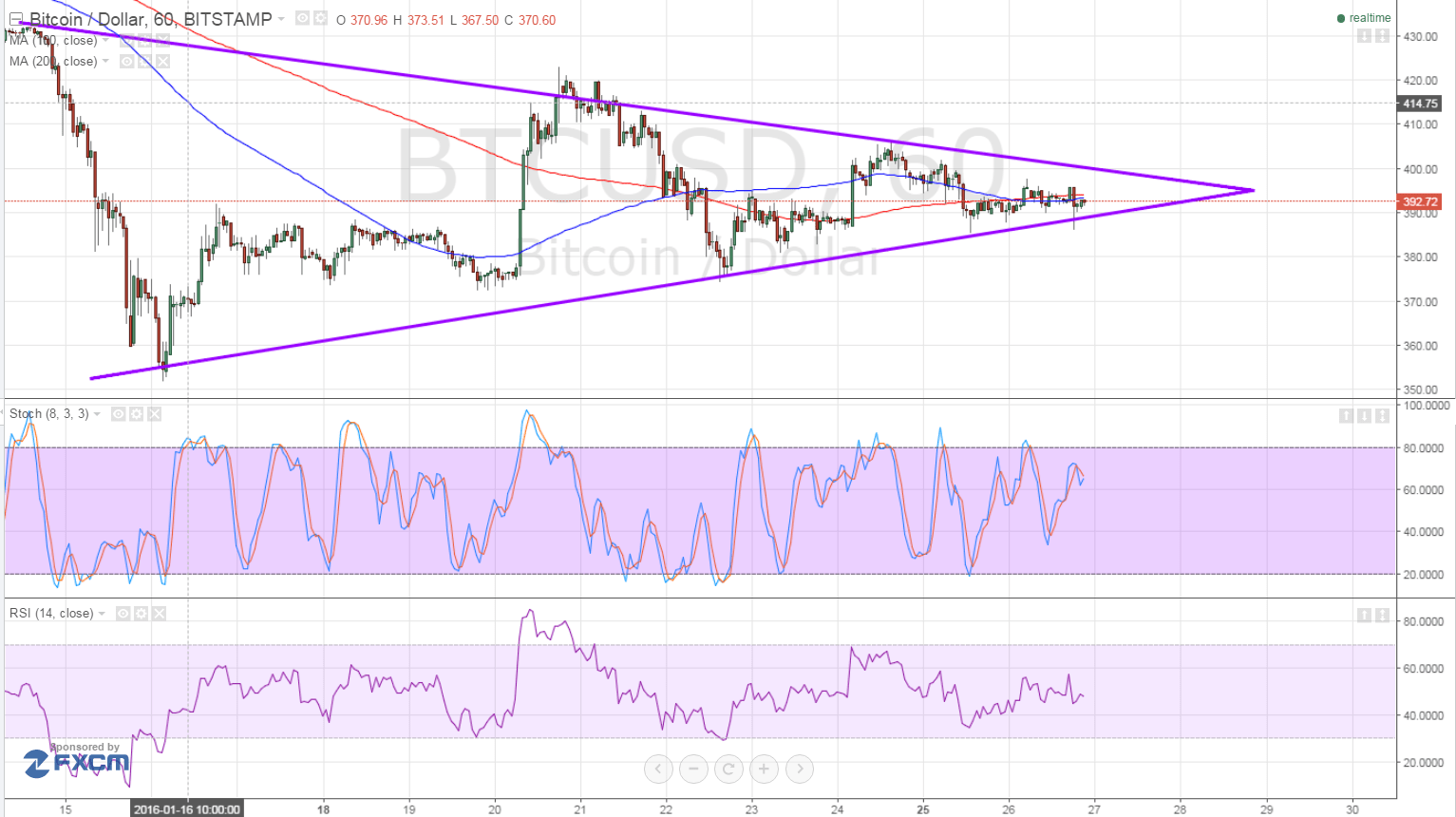Screen dimensions: 1456x817
Task: Open Stoch (8, 3, 3) settings gear
Action: [x=136, y=414]
